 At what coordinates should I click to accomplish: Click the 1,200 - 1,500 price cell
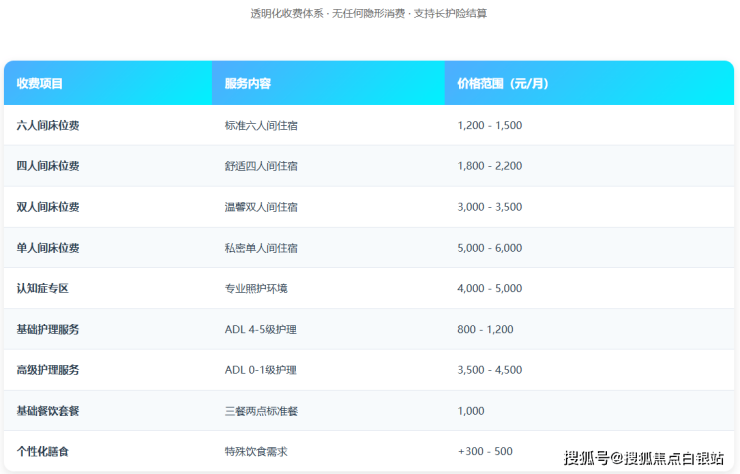click(489, 126)
